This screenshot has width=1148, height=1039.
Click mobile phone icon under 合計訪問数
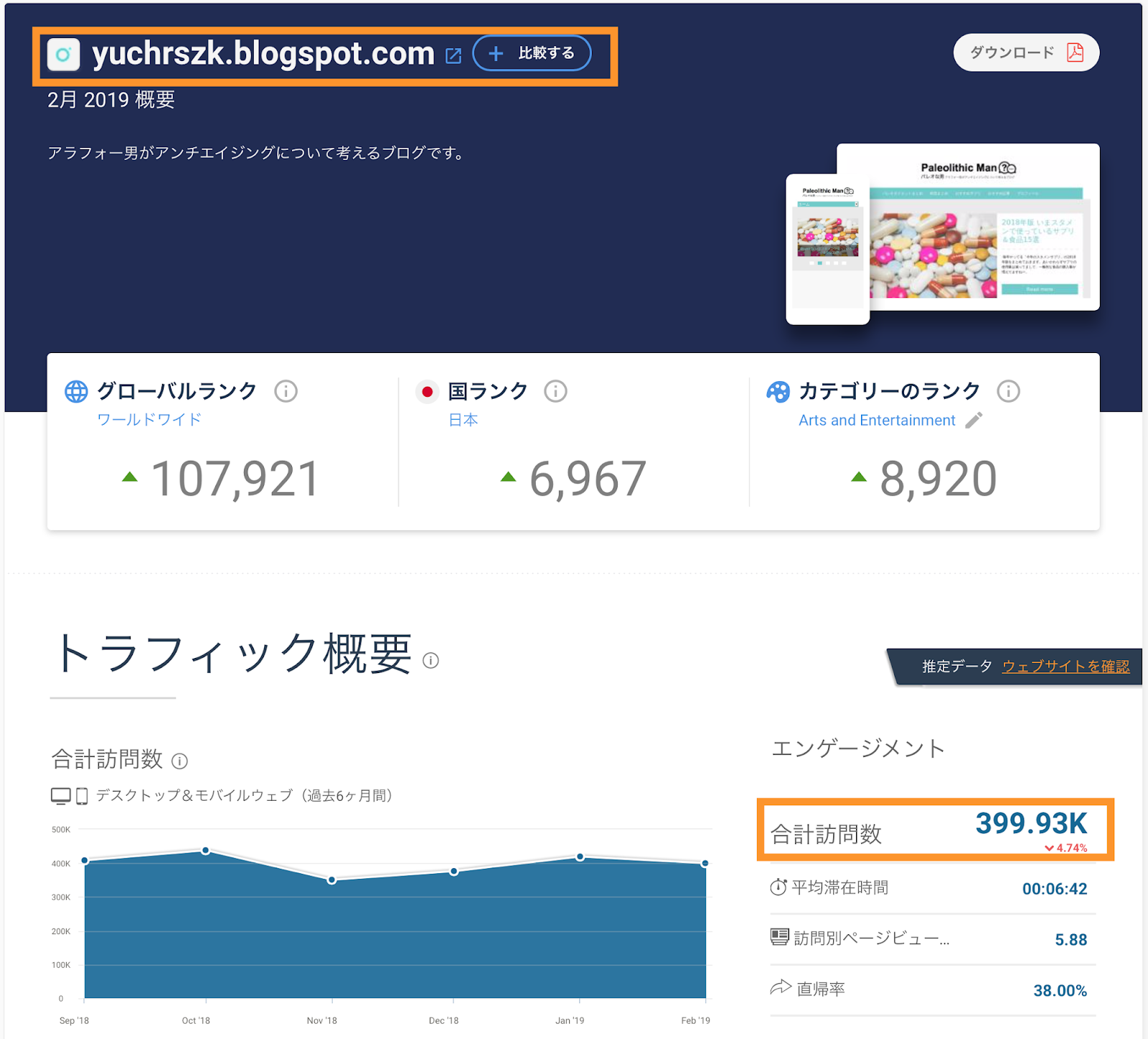click(82, 796)
